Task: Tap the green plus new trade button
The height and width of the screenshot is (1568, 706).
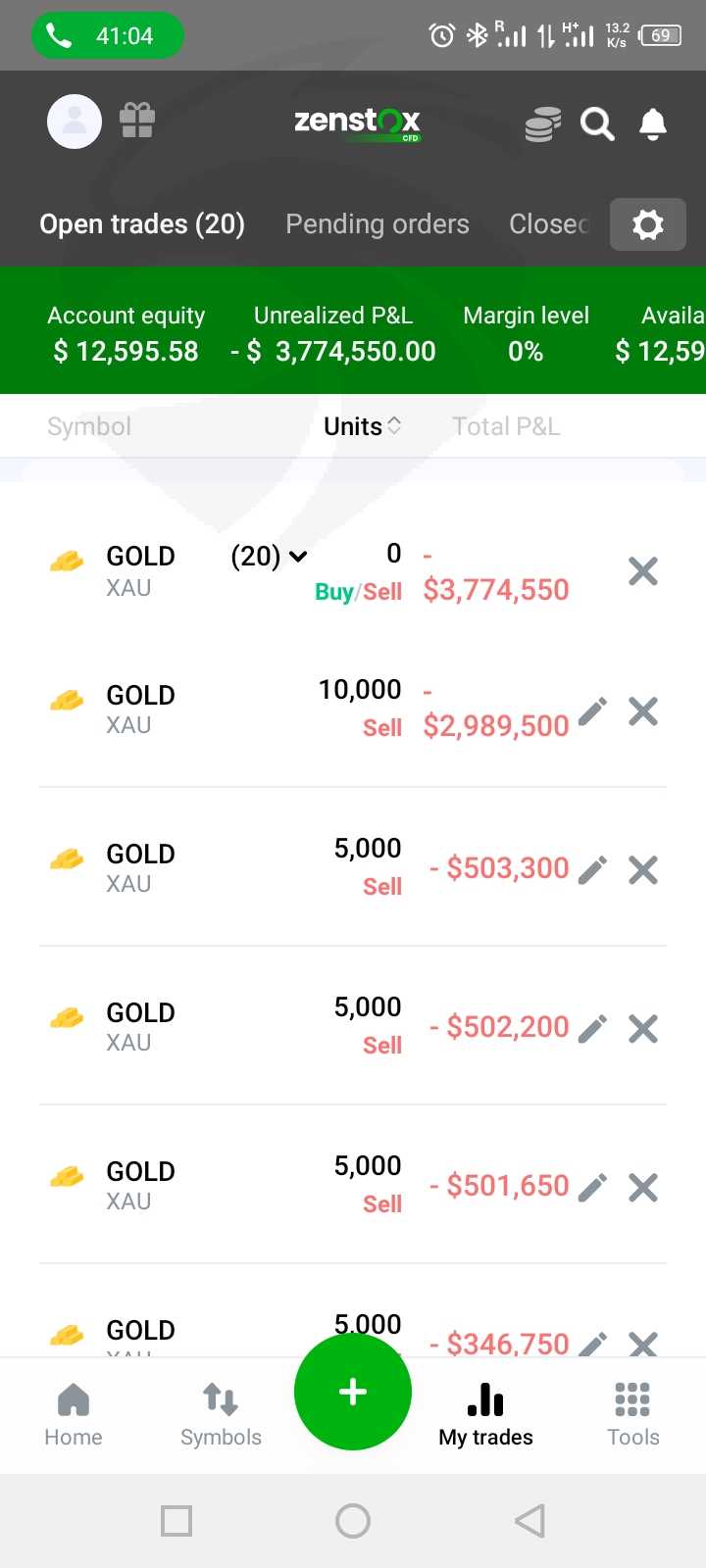Action: tap(353, 1392)
